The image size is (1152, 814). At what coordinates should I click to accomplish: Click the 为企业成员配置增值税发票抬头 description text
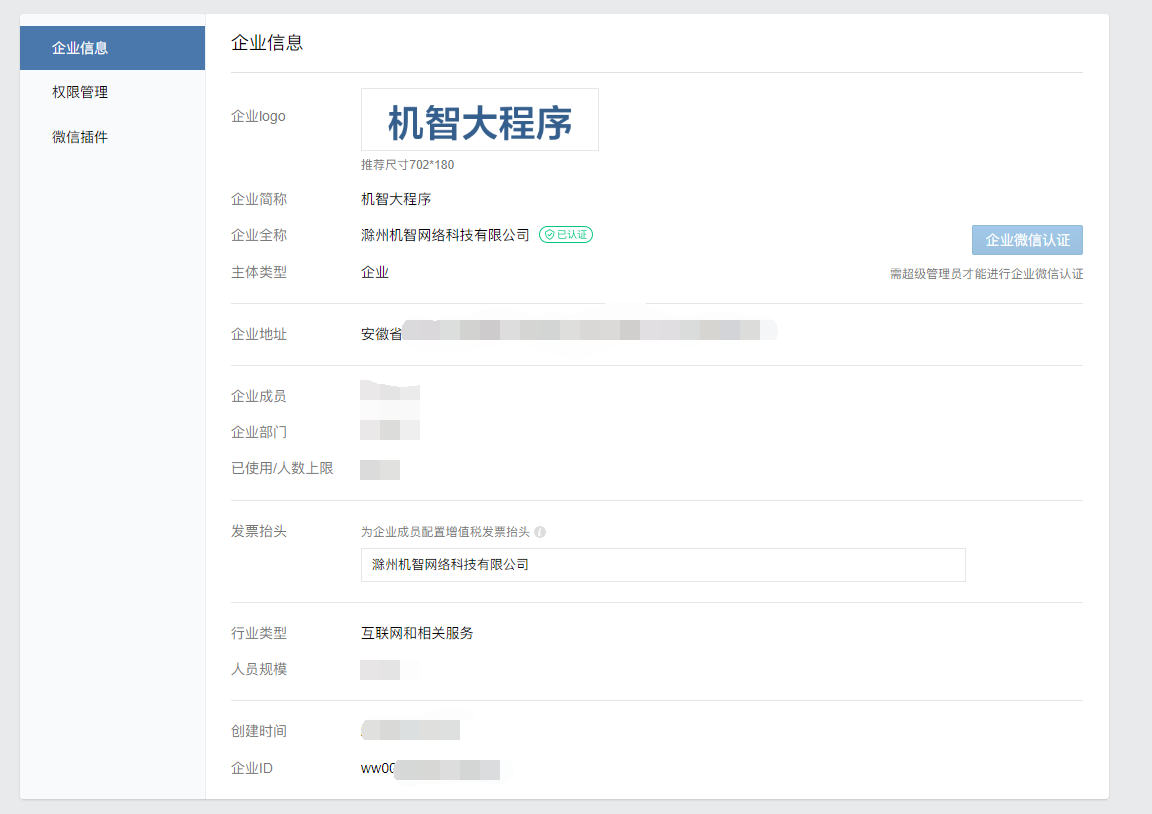tap(445, 532)
